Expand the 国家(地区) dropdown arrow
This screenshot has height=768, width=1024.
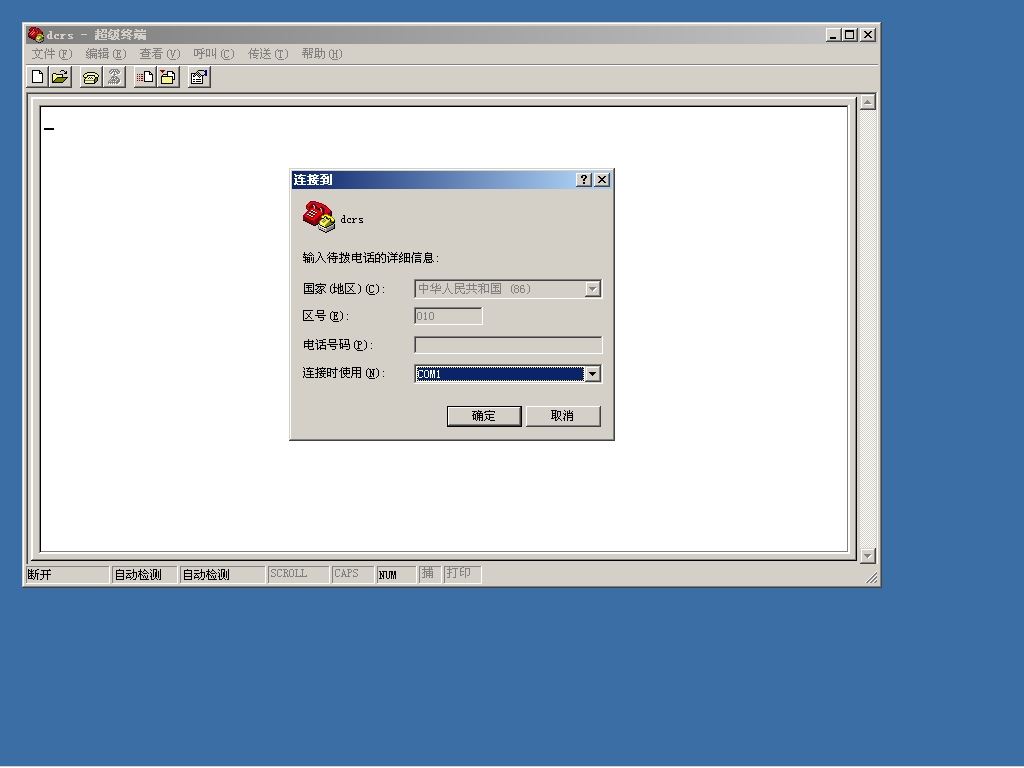point(592,289)
